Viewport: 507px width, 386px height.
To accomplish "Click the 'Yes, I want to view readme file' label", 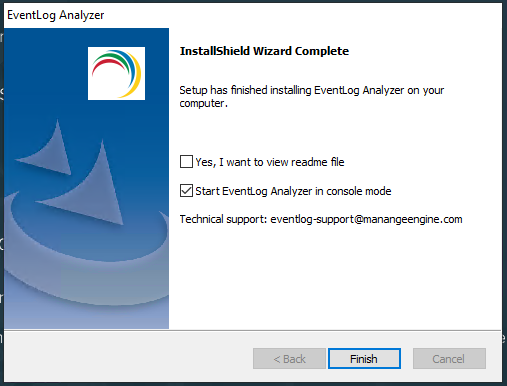I will [270, 162].
